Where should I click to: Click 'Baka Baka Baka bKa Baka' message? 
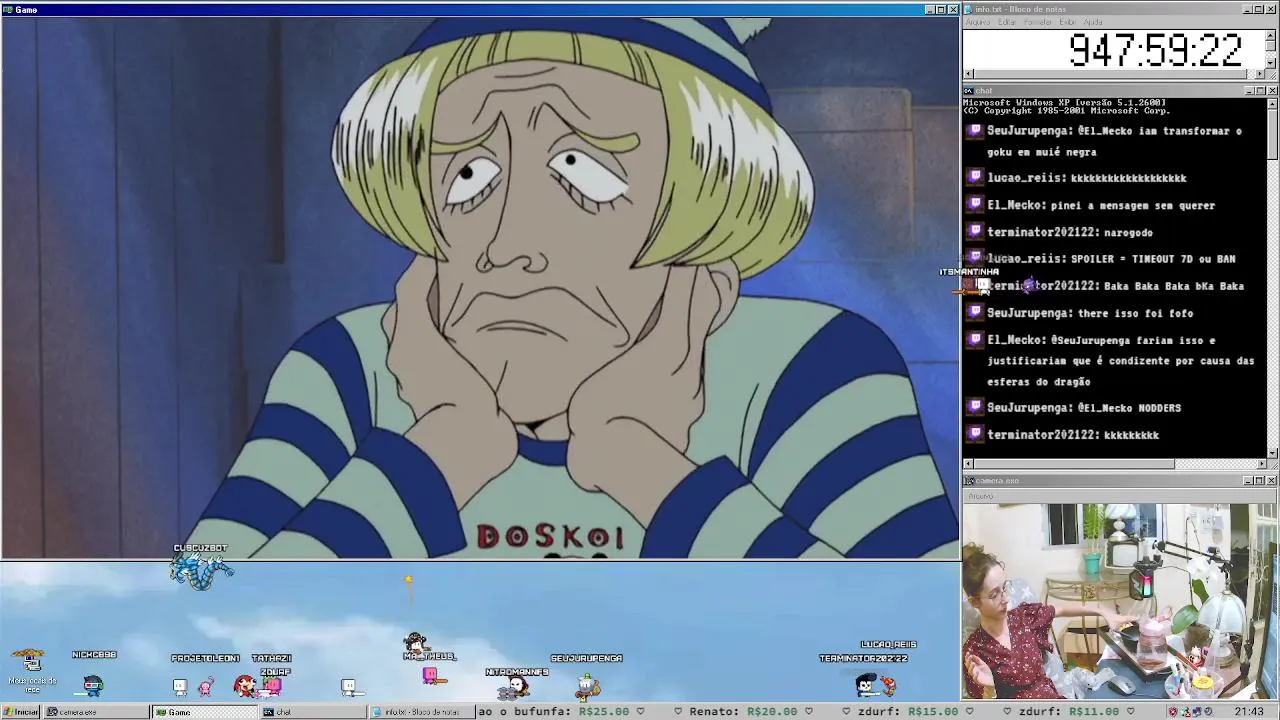click(1174, 286)
